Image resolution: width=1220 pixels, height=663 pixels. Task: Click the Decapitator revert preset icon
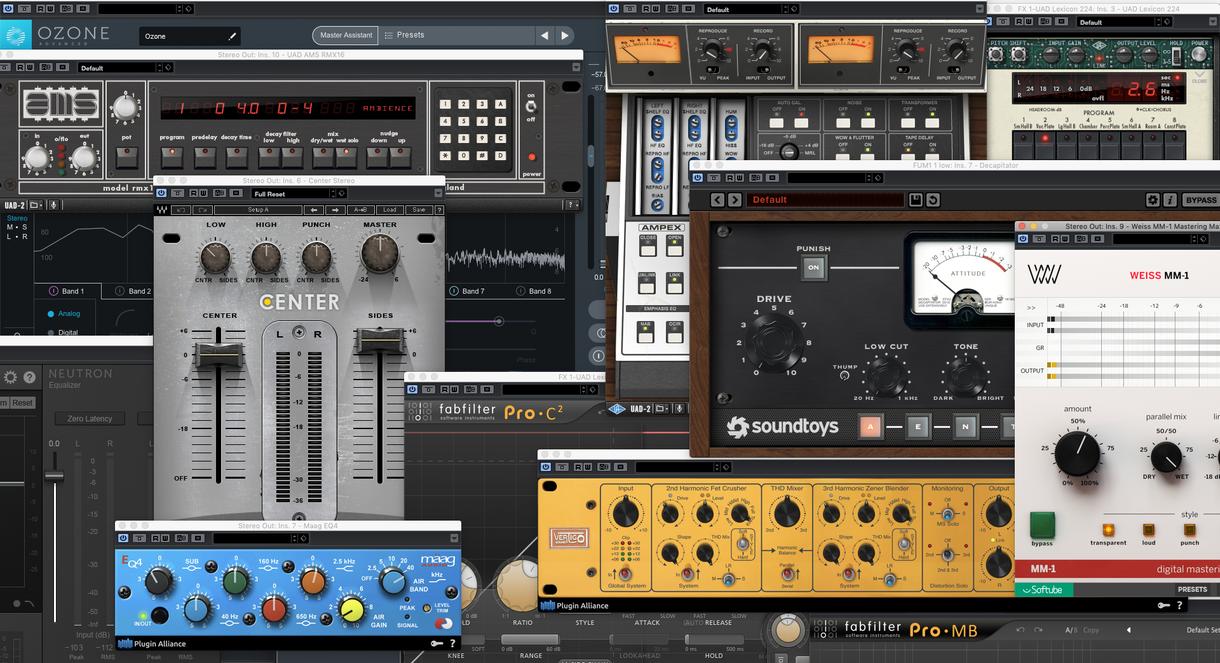click(932, 200)
